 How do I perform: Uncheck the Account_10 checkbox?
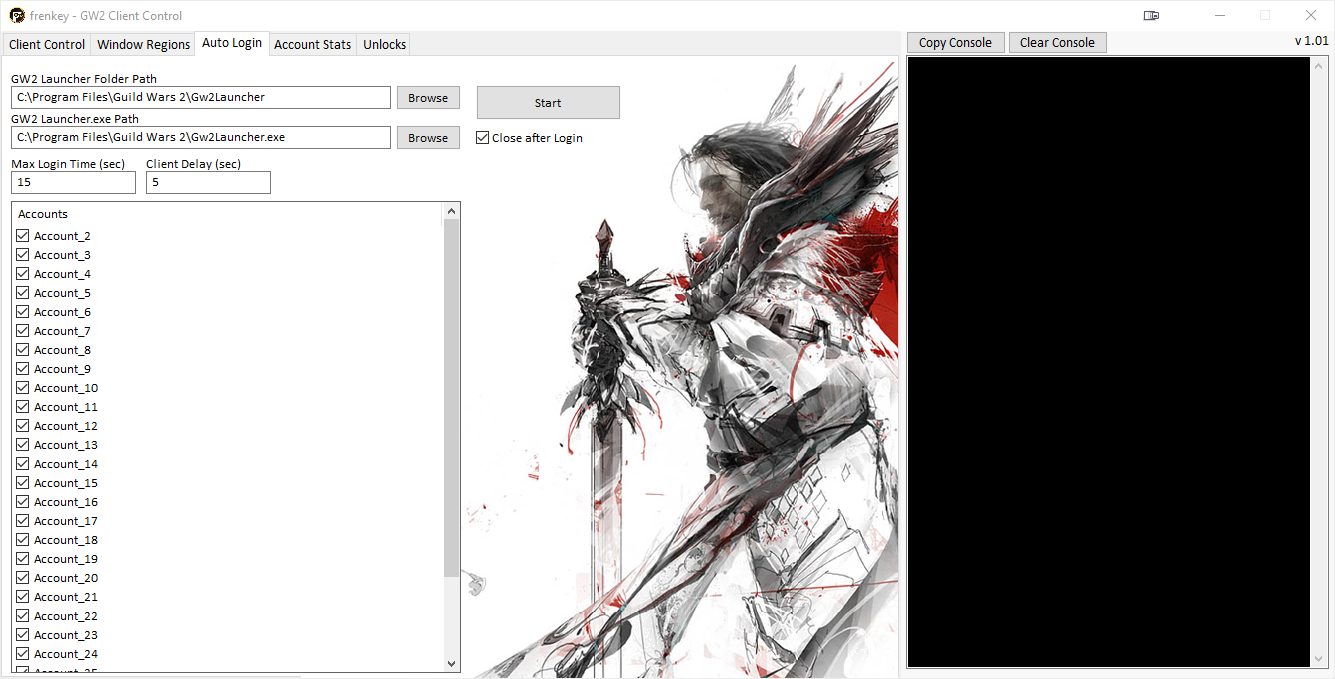23,388
